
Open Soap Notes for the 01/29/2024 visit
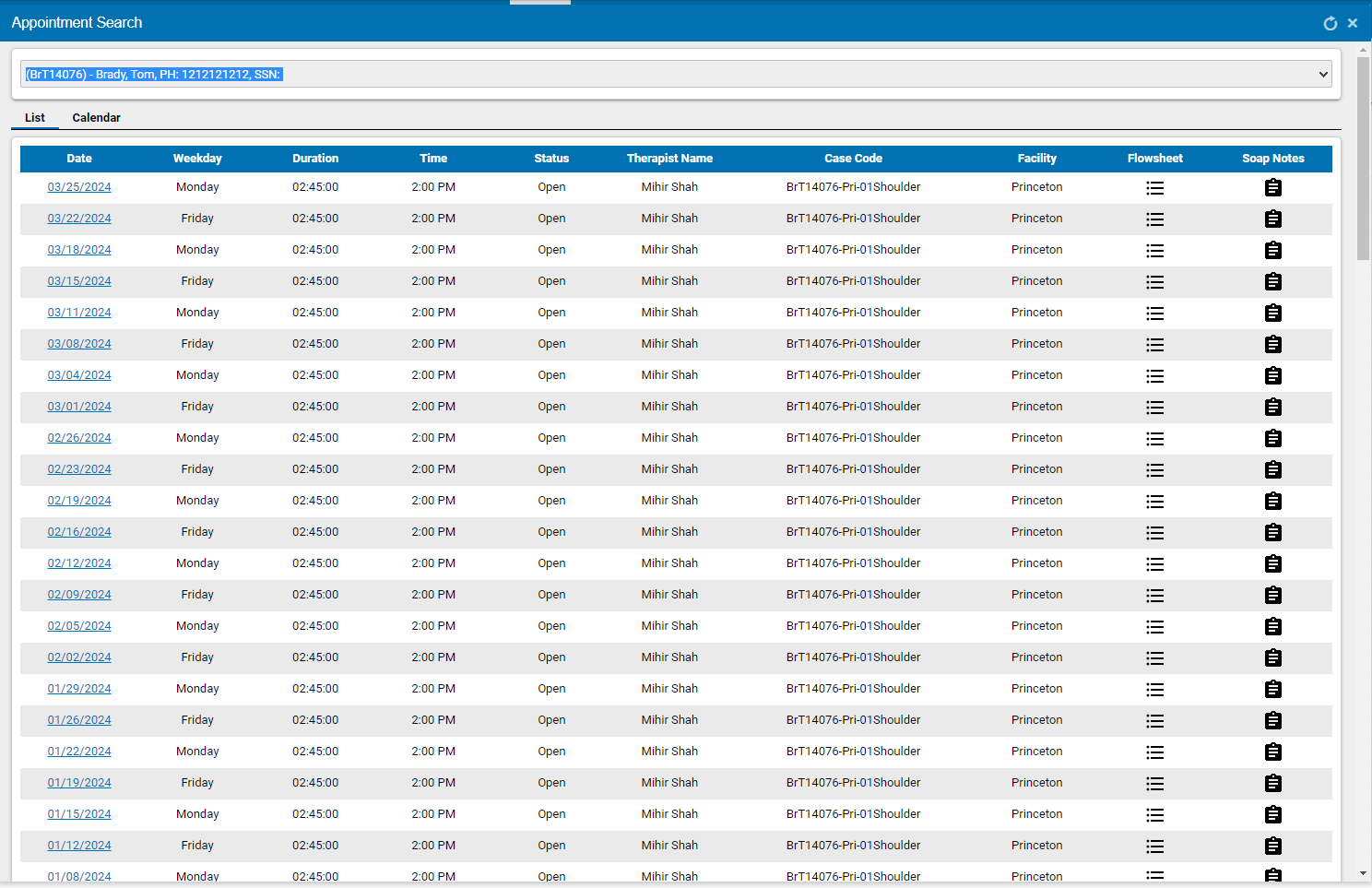(x=1273, y=689)
